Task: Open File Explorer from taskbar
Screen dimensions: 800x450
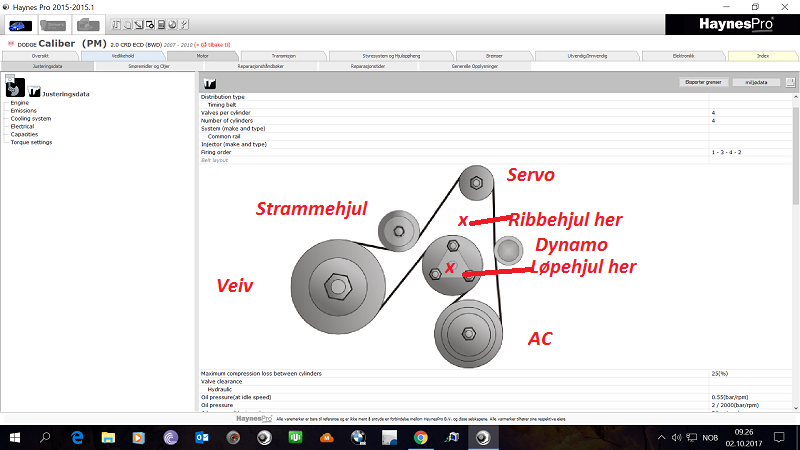Action: 108,437
